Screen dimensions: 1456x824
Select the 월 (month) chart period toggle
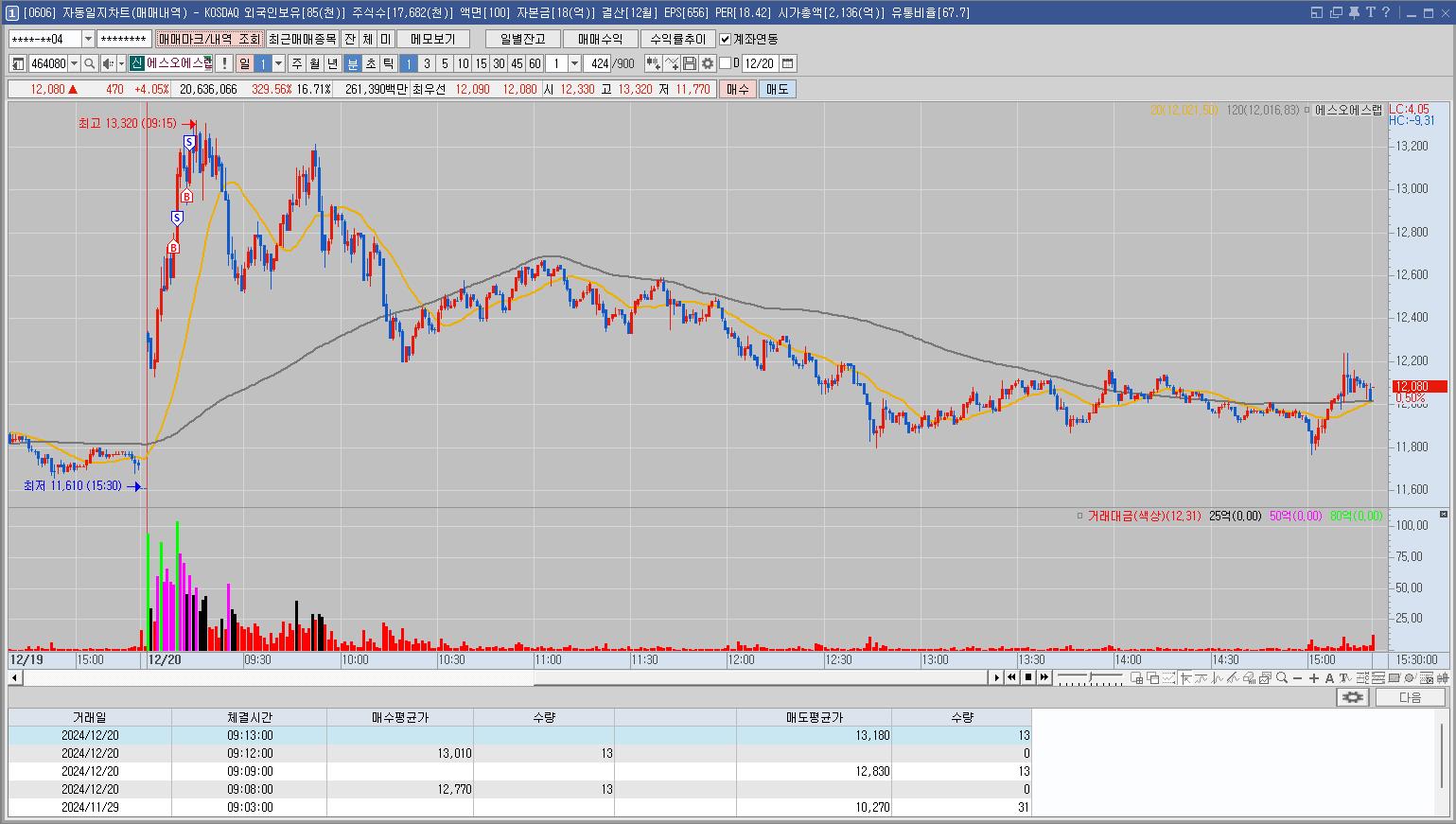click(x=315, y=63)
